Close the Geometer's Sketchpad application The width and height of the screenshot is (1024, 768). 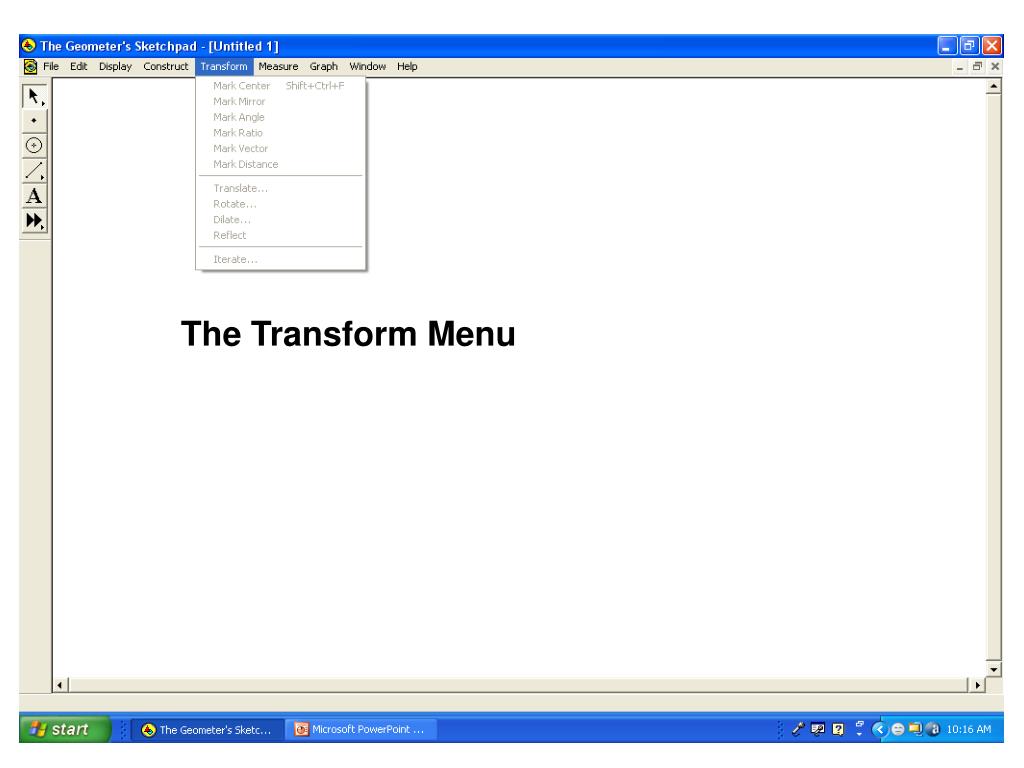(991, 46)
